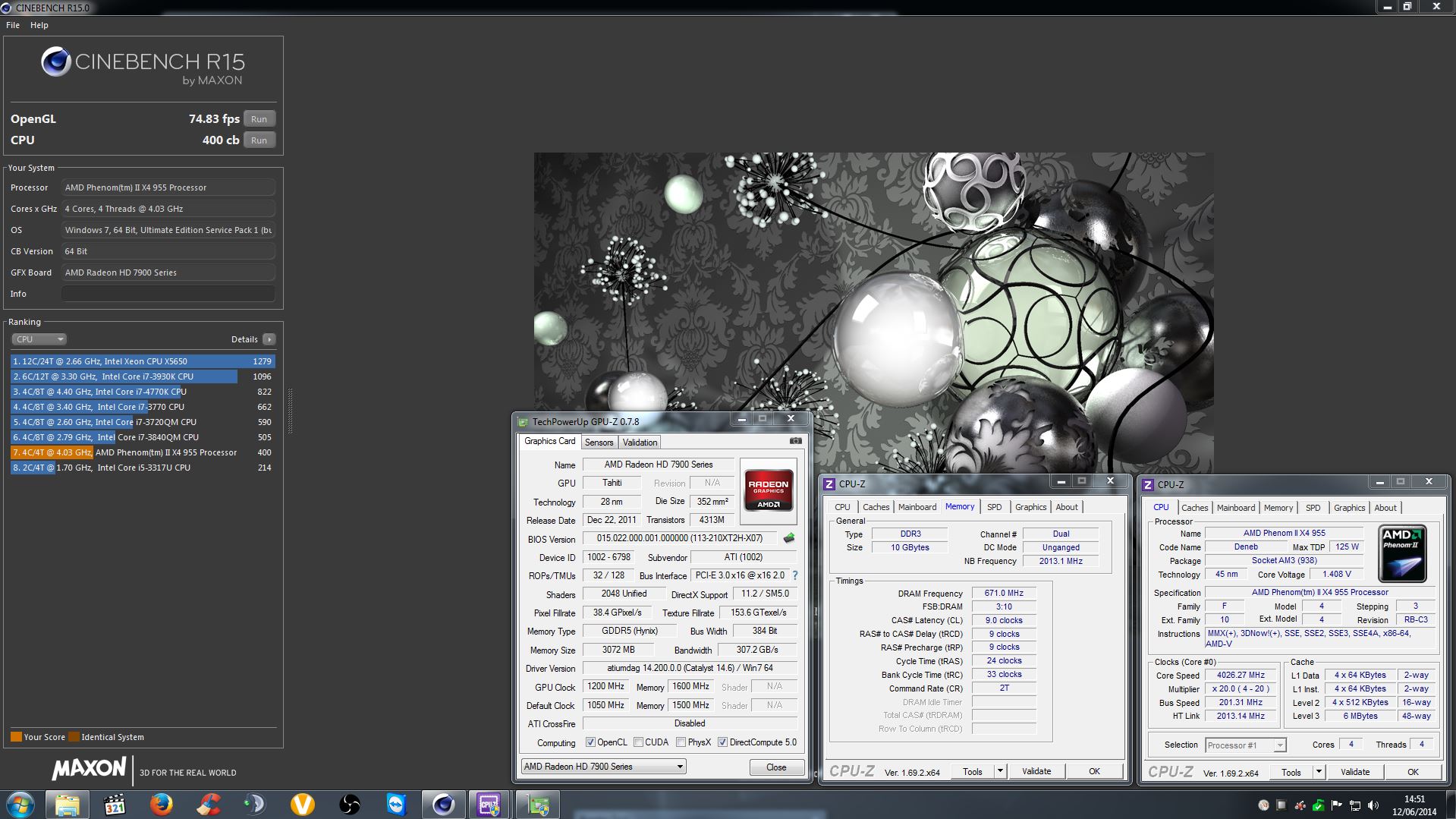Screen dimensions: 1456x819
Task: Toggle the CUDA checkbox in GPU-Z
Action: [638, 742]
